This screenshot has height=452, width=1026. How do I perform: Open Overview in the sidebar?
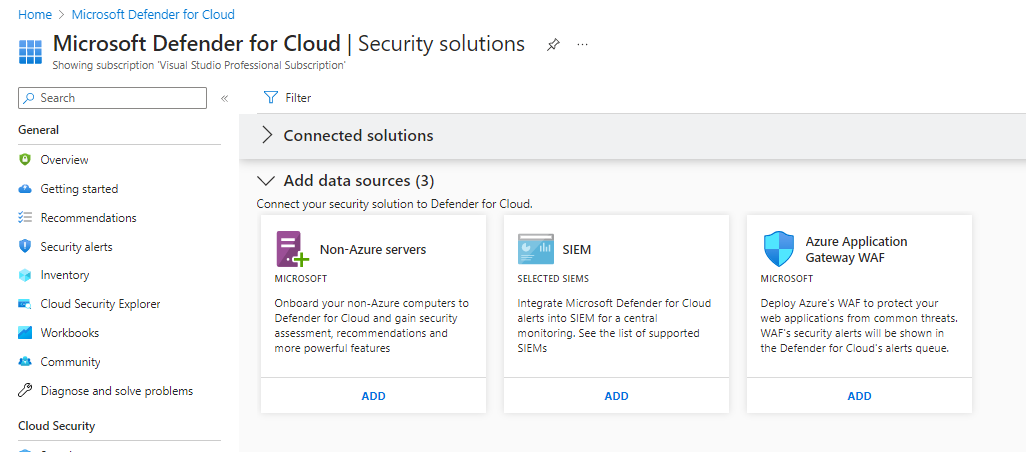(x=64, y=160)
